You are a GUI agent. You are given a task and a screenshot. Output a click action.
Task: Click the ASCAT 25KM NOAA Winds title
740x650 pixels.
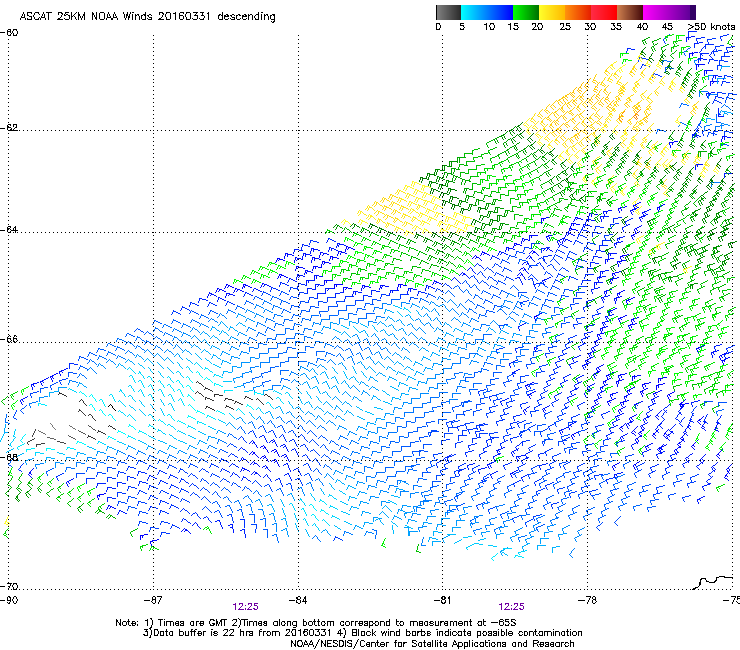[147, 16]
